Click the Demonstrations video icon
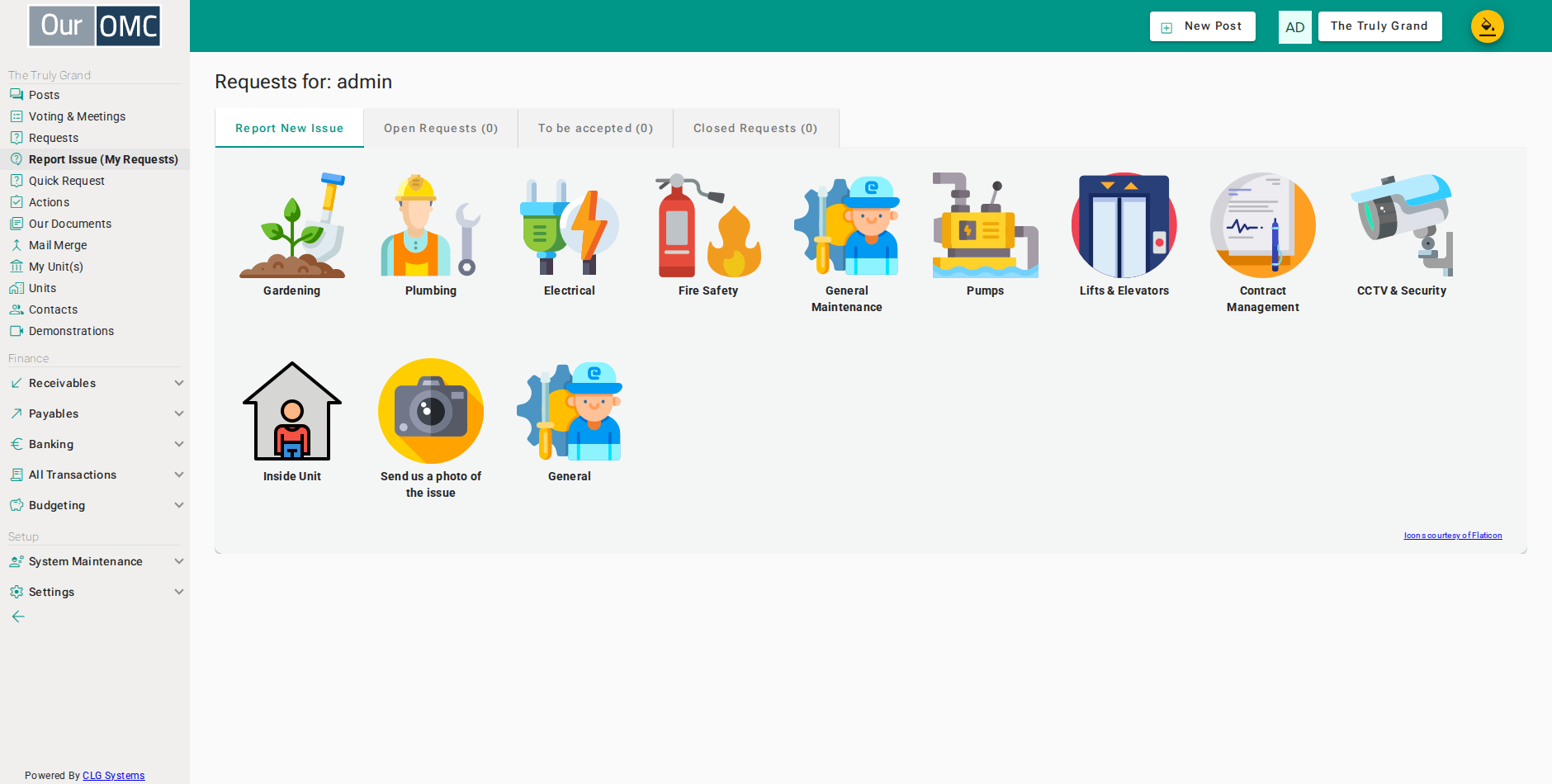Image resolution: width=1552 pixels, height=784 pixels. point(17,331)
